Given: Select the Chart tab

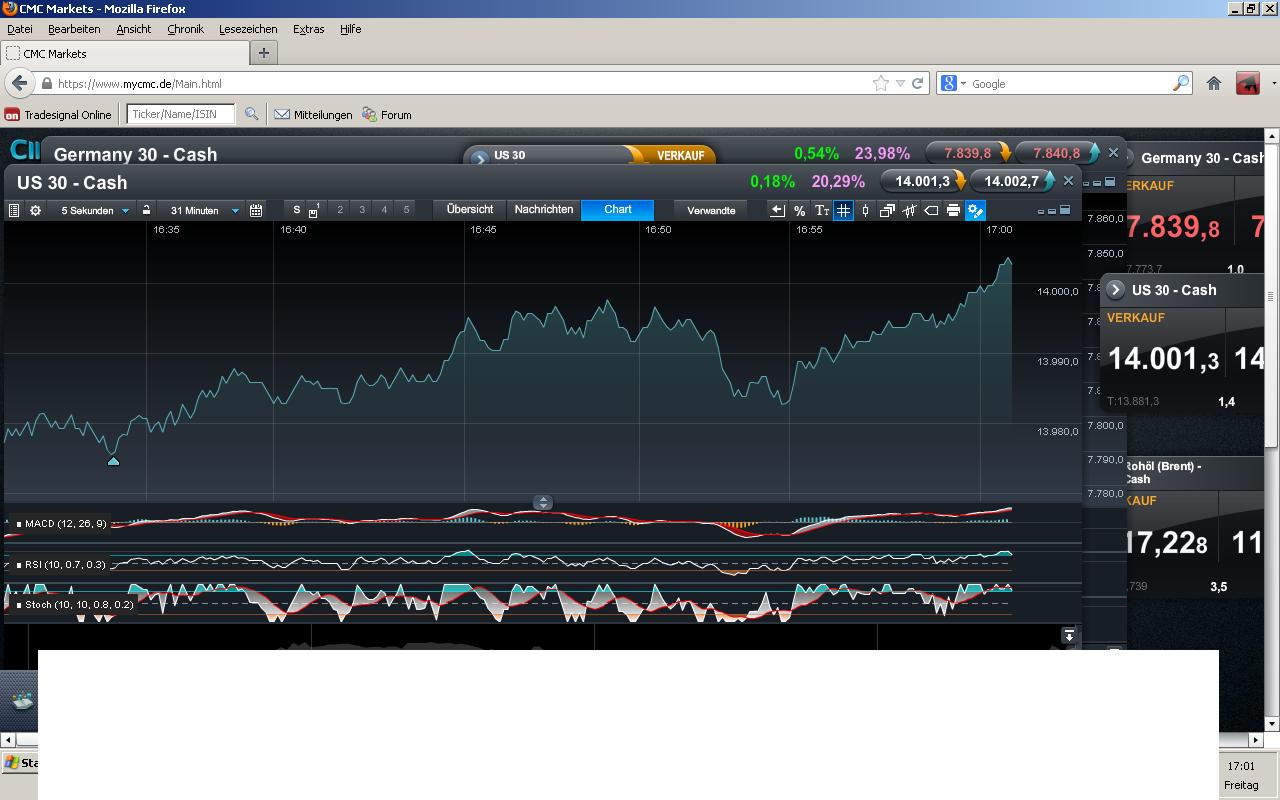Looking at the screenshot, I should coord(618,210).
